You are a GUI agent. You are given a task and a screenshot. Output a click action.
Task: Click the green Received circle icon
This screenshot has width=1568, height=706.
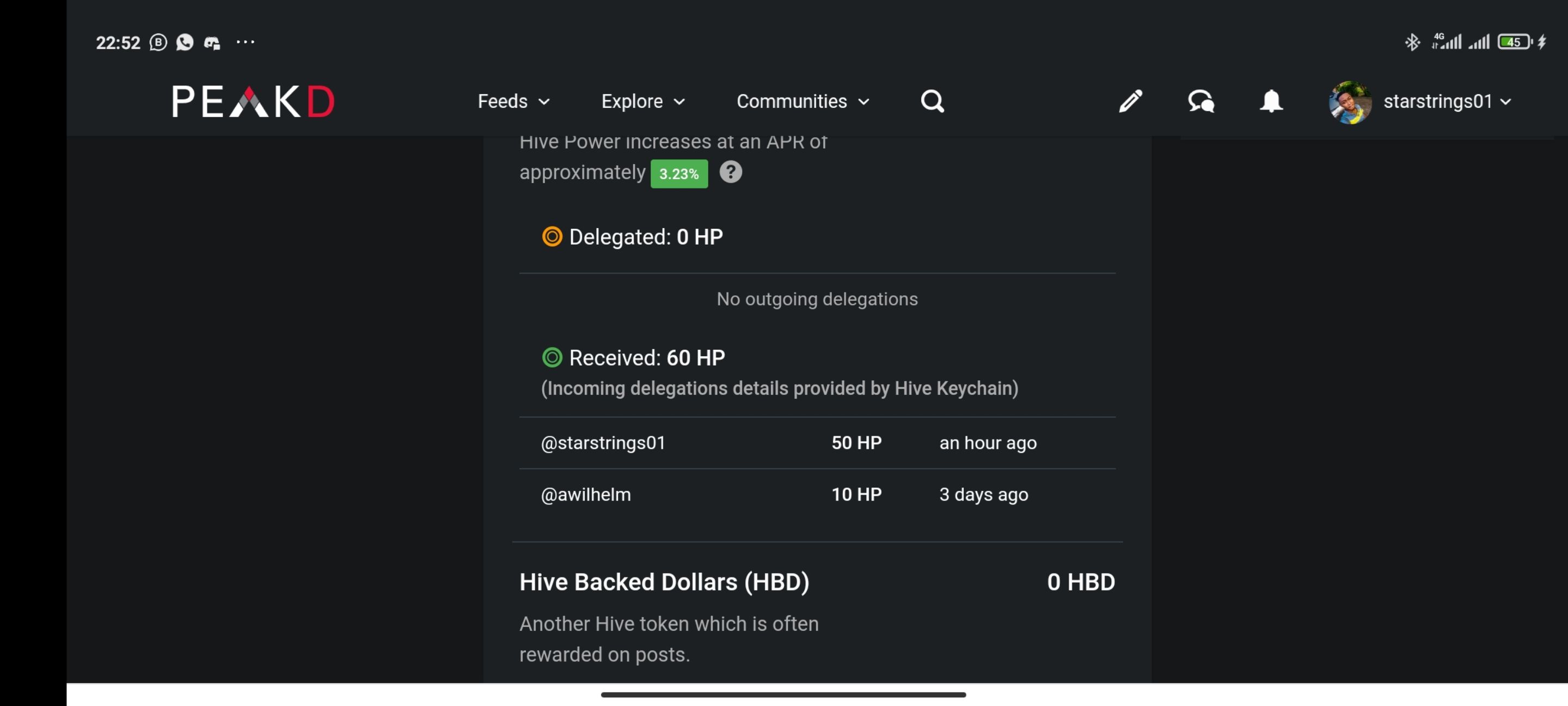click(552, 357)
